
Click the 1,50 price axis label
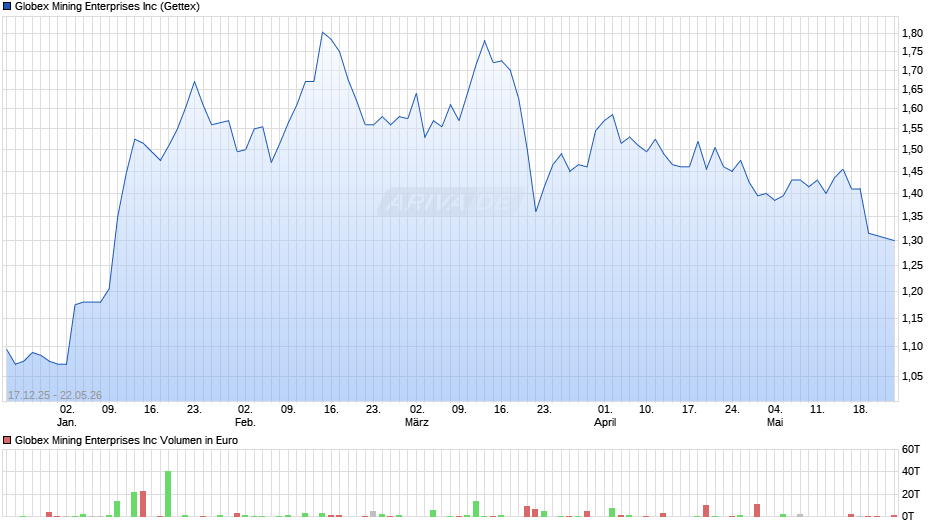coord(912,149)
